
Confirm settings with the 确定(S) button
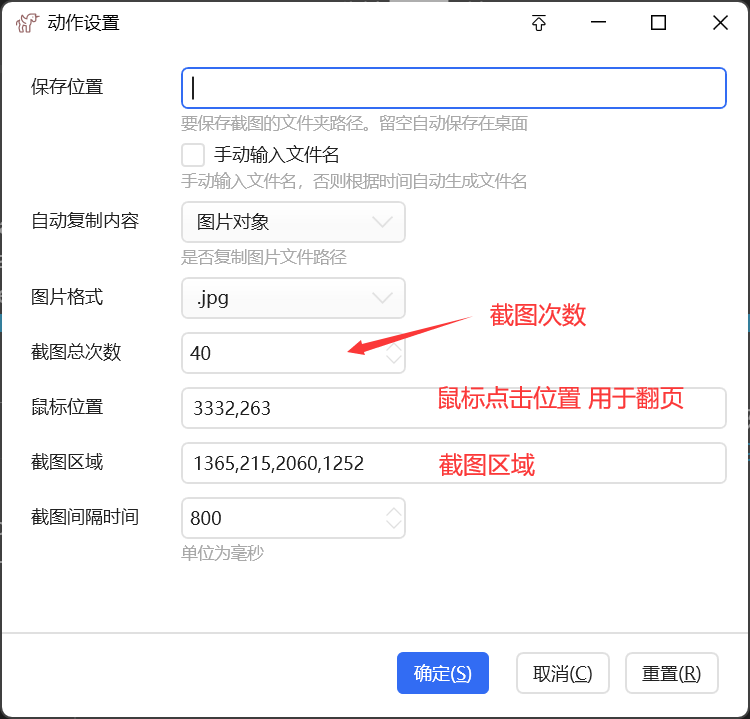click(x=443, y=673)
